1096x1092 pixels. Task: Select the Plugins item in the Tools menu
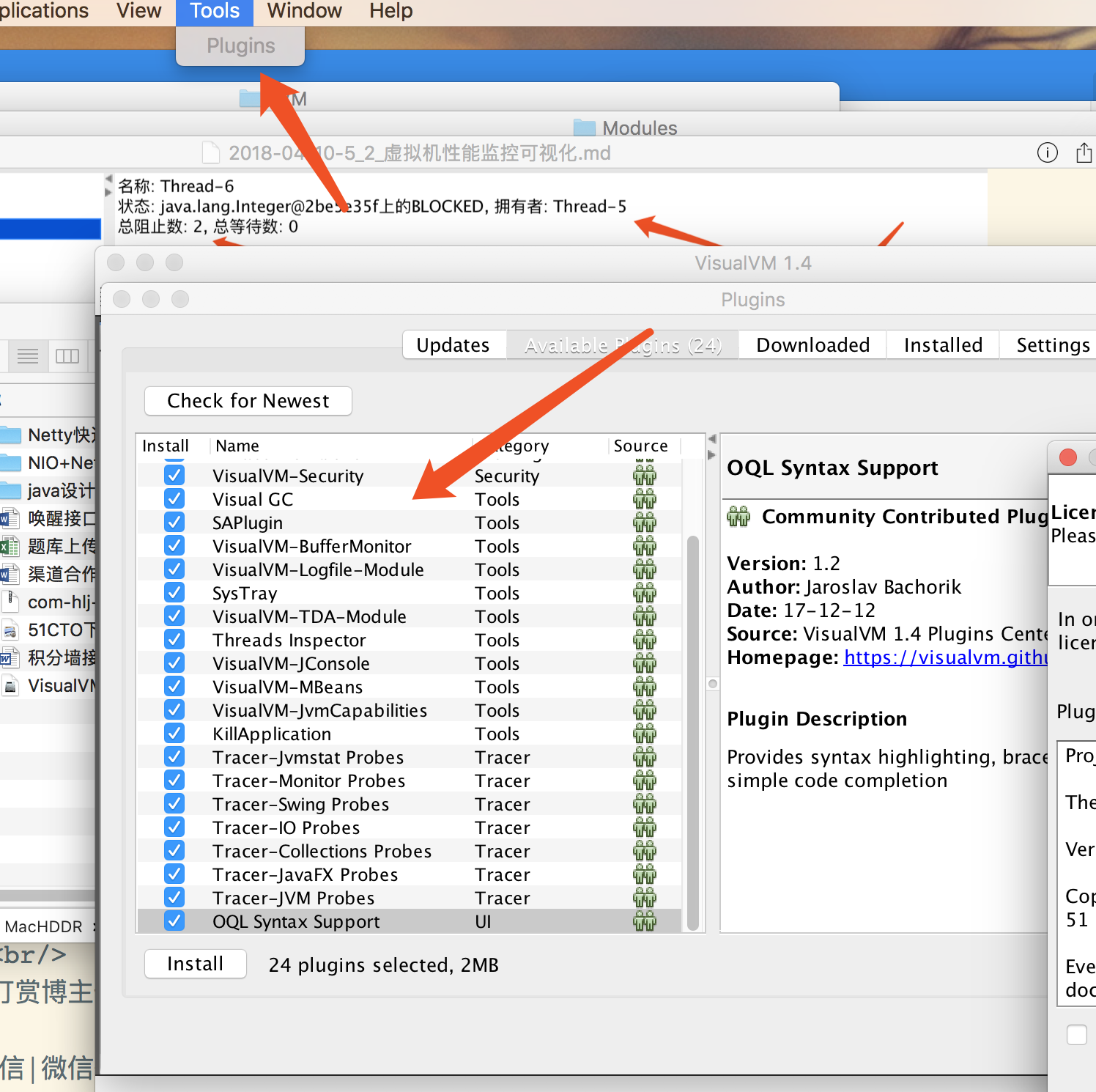tap(240, 45)
